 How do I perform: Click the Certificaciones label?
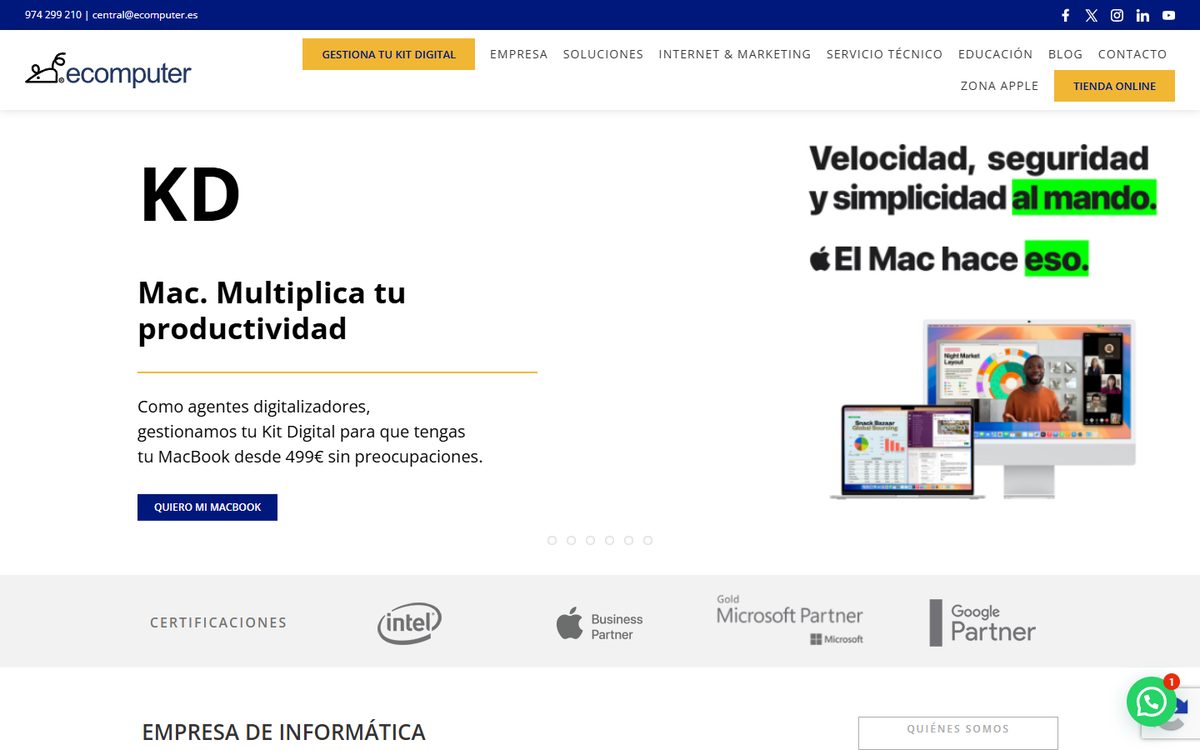point(218,623)
